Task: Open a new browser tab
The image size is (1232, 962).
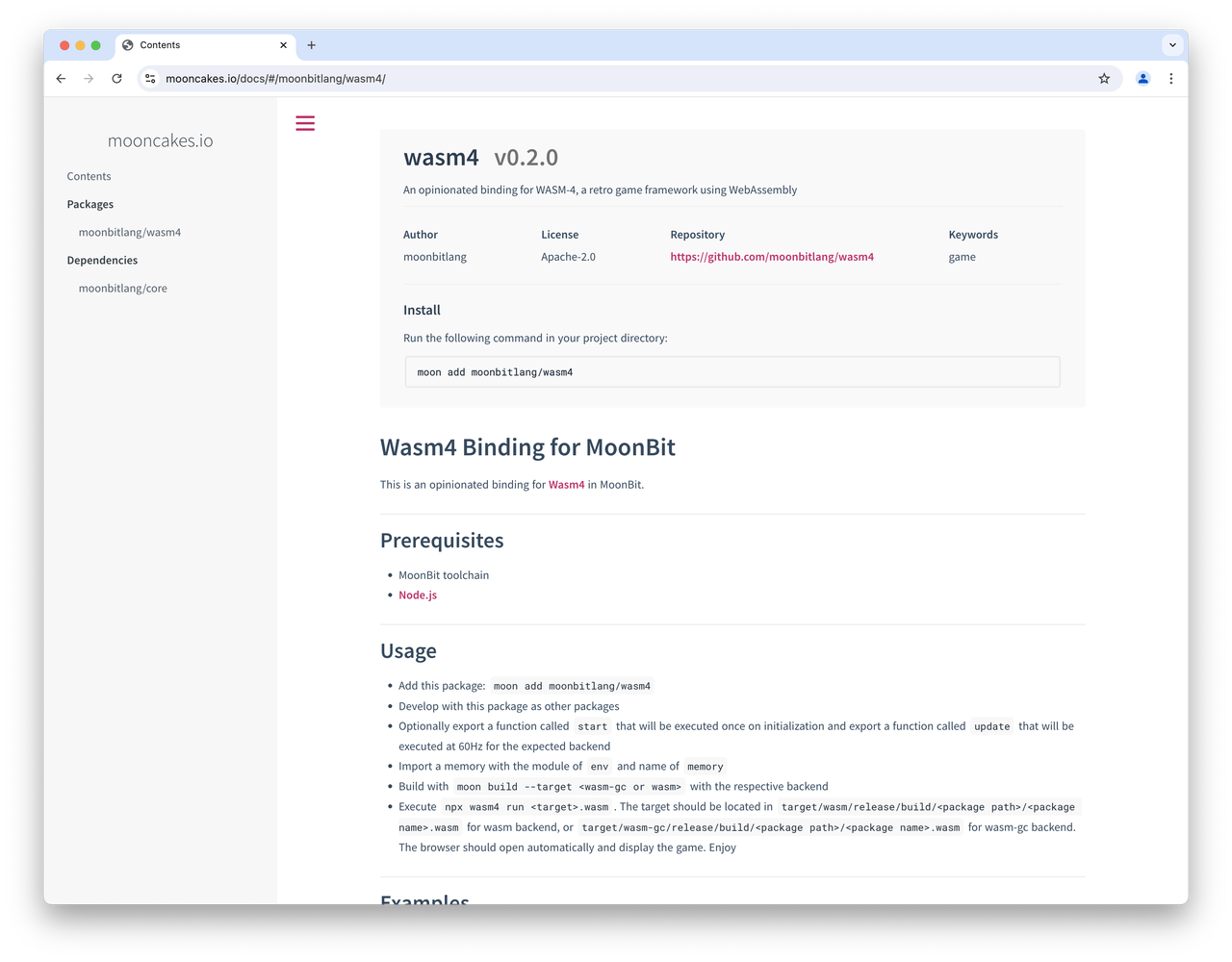Action: [x=311, y=45]
